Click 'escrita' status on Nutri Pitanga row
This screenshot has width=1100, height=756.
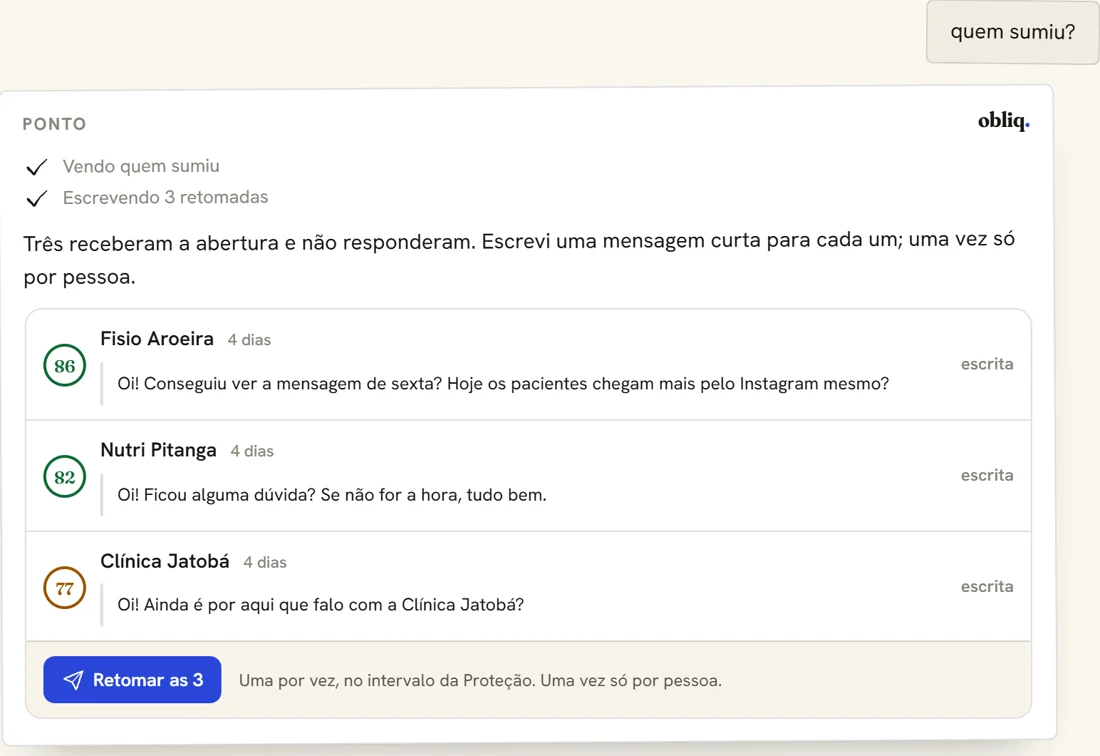[x=986, y=475]
